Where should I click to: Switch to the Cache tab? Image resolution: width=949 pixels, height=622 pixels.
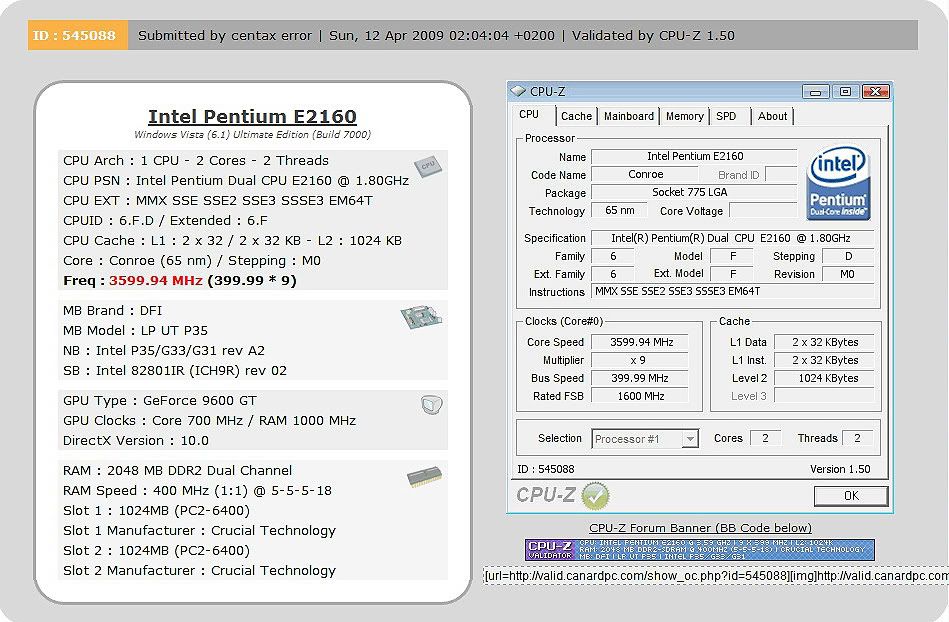tap(576, 116)
